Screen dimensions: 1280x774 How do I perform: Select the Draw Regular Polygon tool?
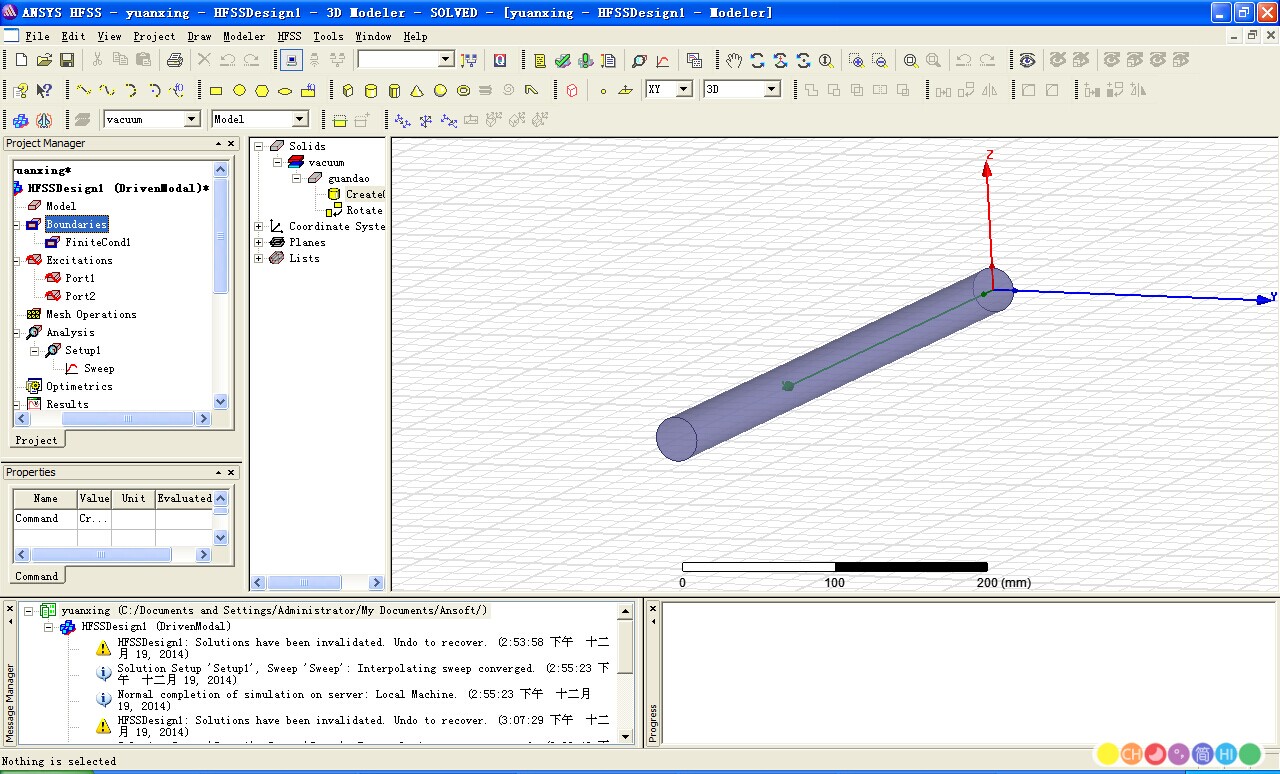pyautogui.click(x=262, y=90)
